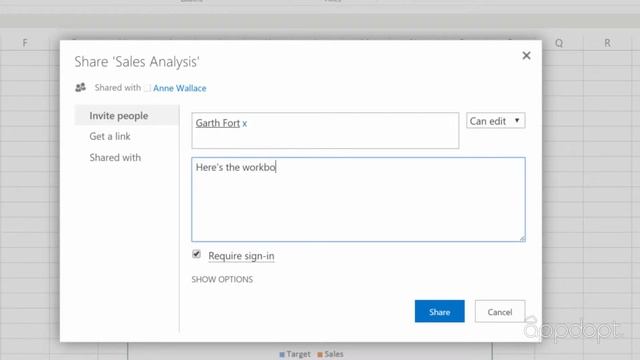This screenshot has height=360, width=640.
Task: Select column Q header in the spreadsheet
Action: point(559,43)
